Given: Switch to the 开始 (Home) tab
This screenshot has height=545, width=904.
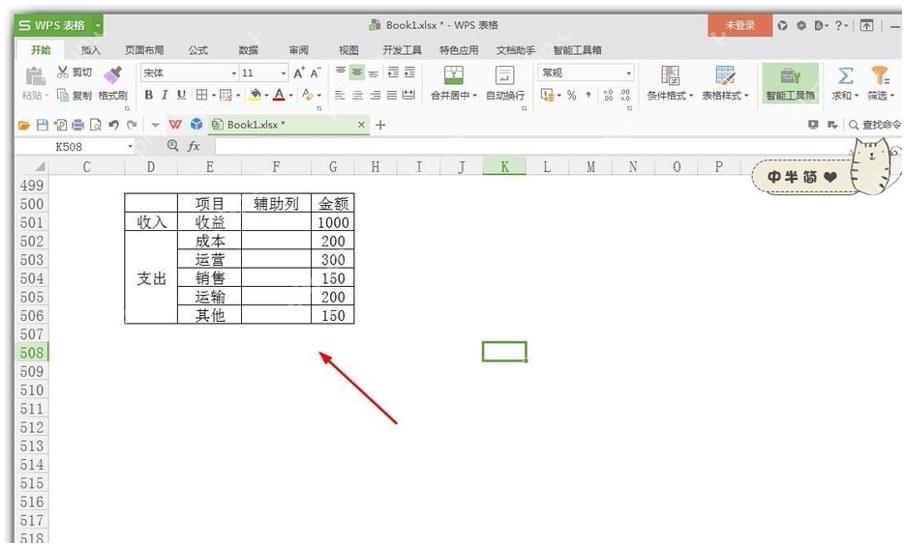Looking at the screenshot, I should coord(40,50).
